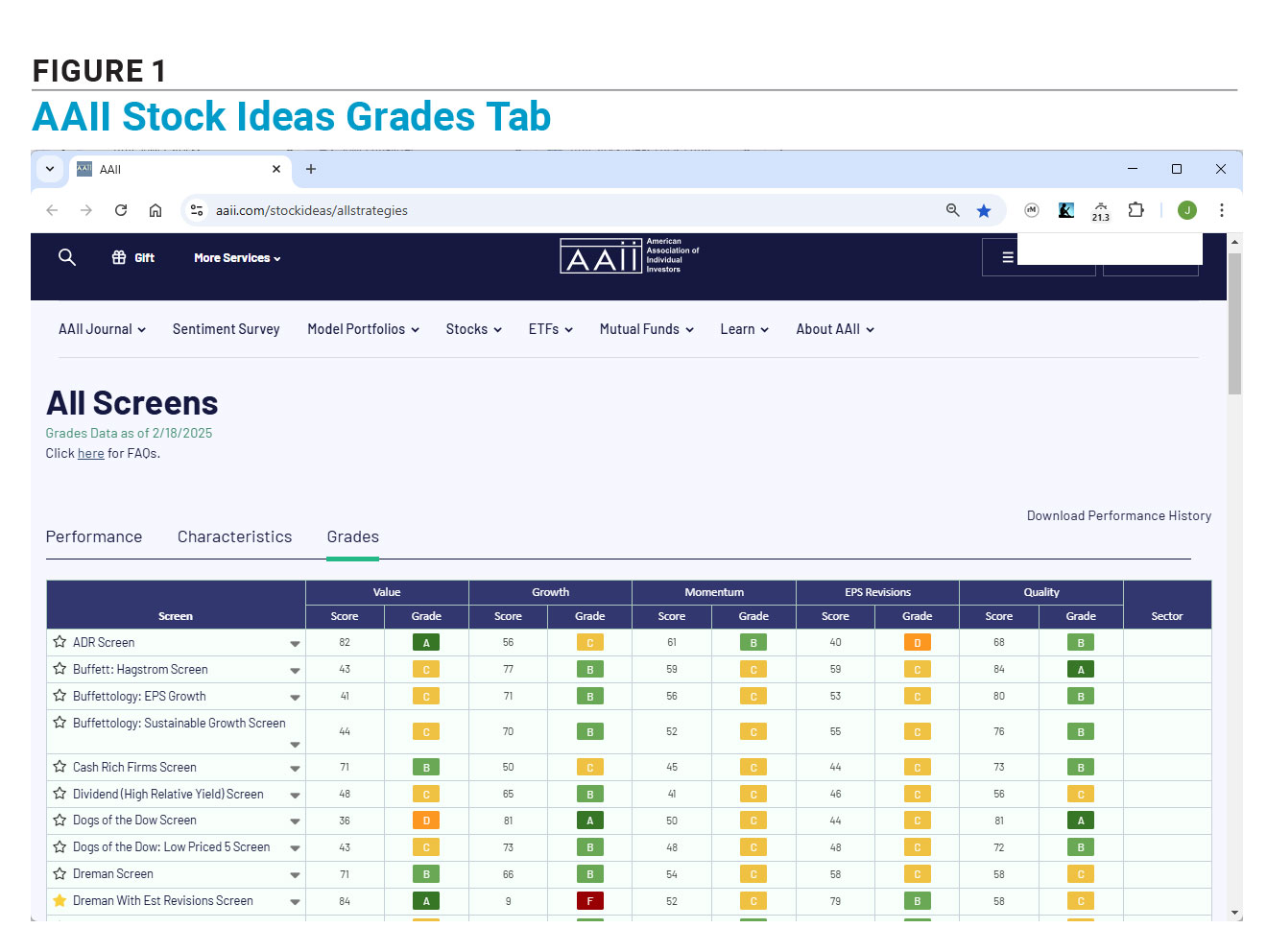Click the Download Performance History link
Viewport: 1267px width, 952px height.
coord(1118,515)
